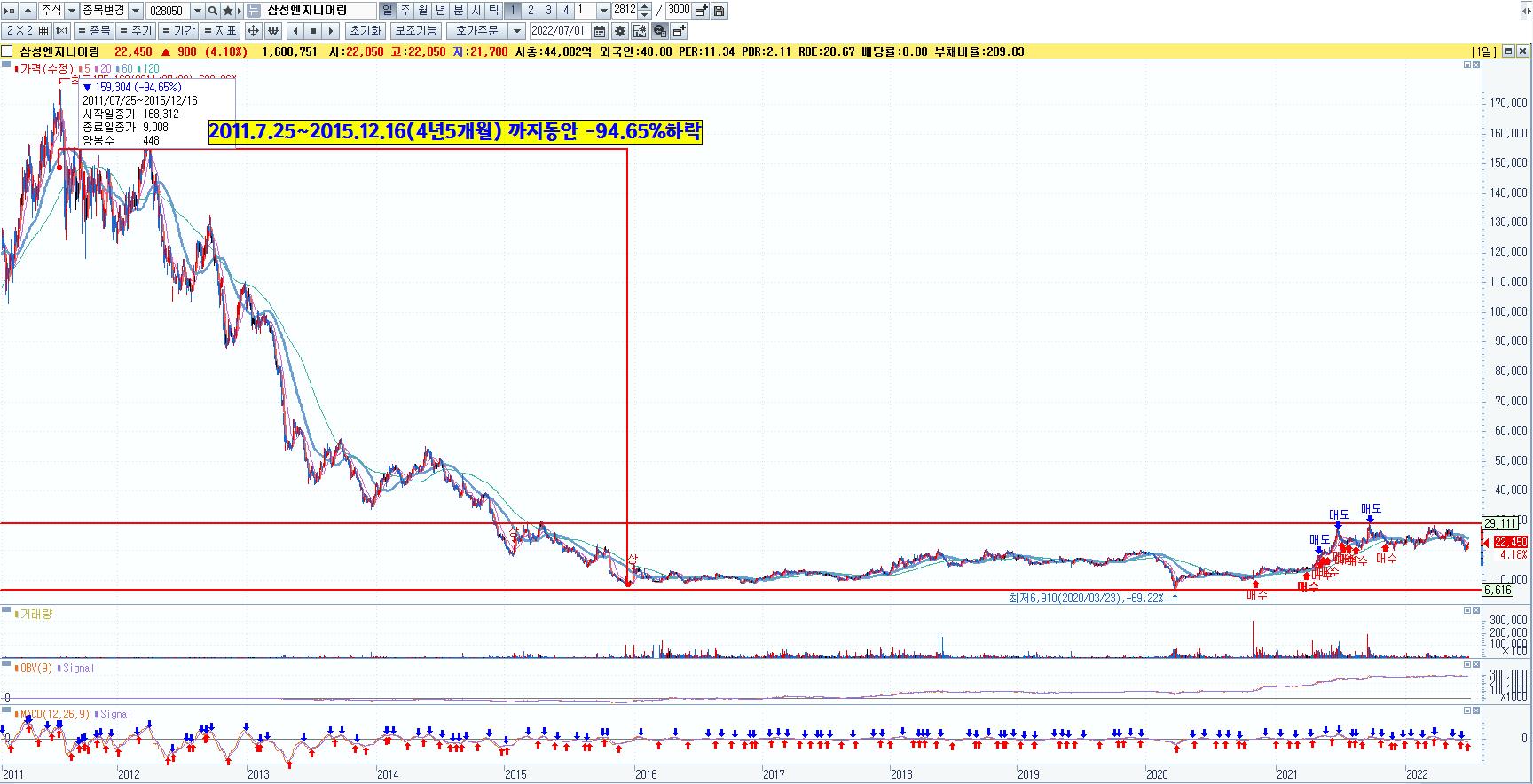Toggle the checkbox beside 삼성엔지니어링 in yellow bar

(x=8, y=51)
